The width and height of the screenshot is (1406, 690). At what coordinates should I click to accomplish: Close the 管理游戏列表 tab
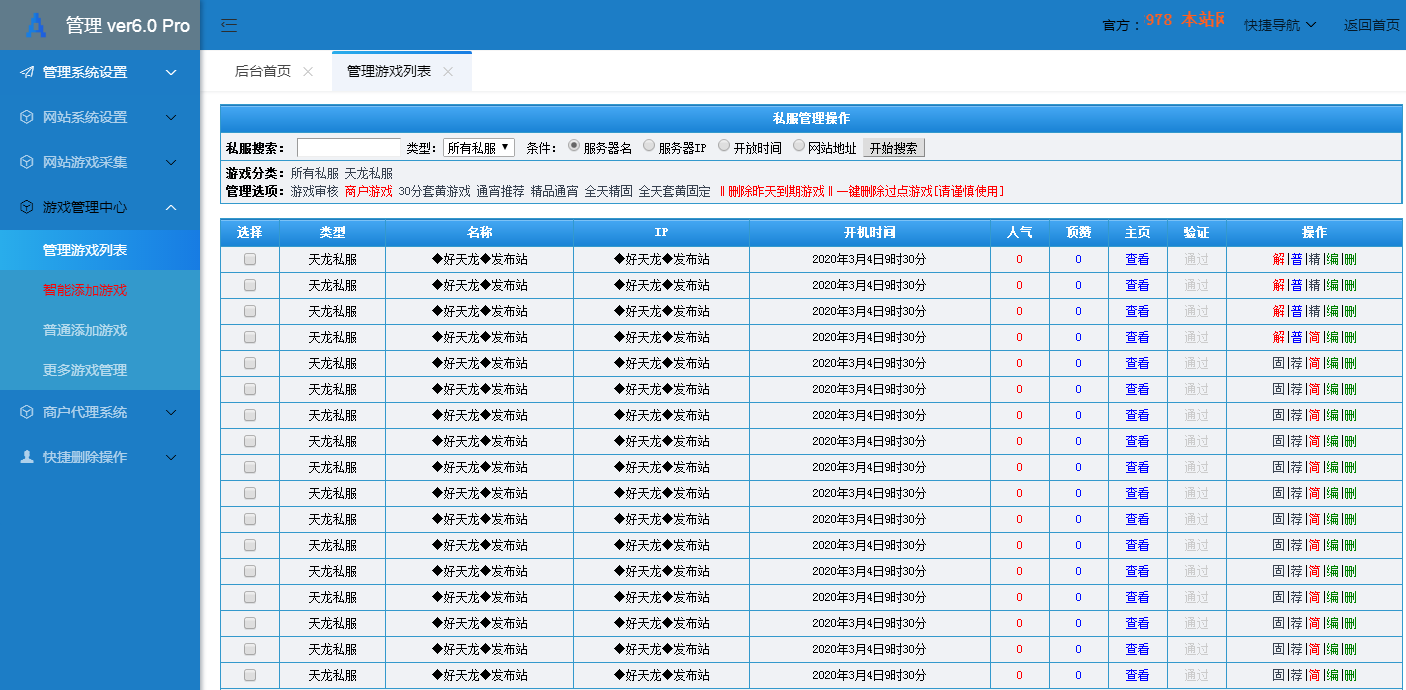coord(448,72)
